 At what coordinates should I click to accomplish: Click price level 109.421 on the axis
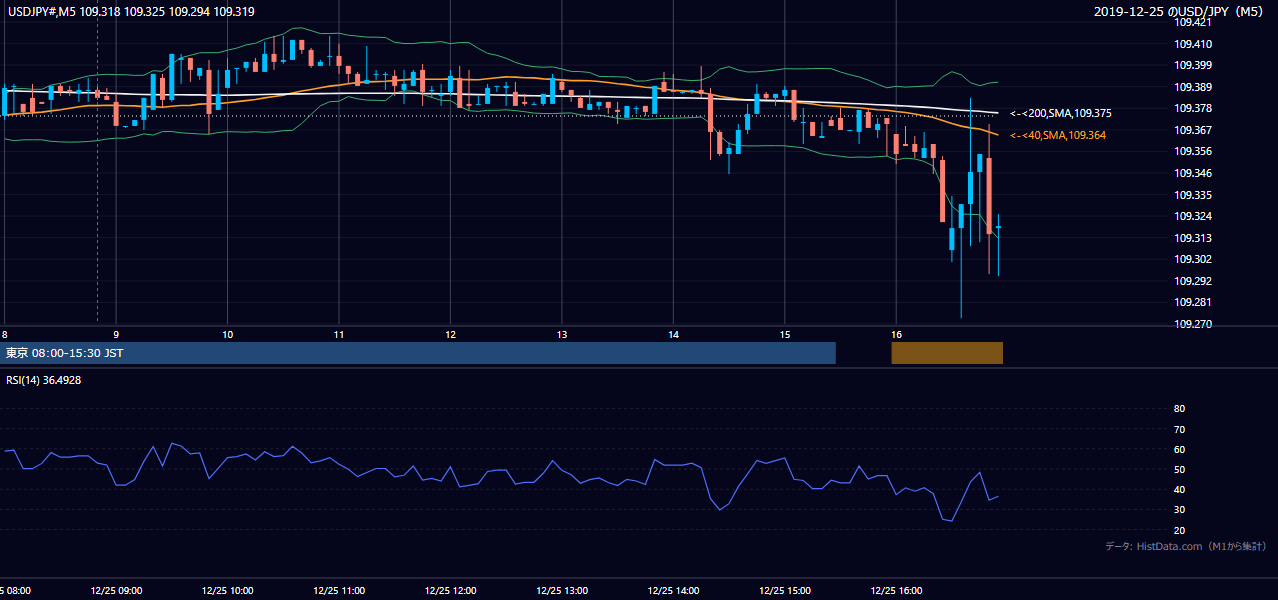tap(1193, 22)
